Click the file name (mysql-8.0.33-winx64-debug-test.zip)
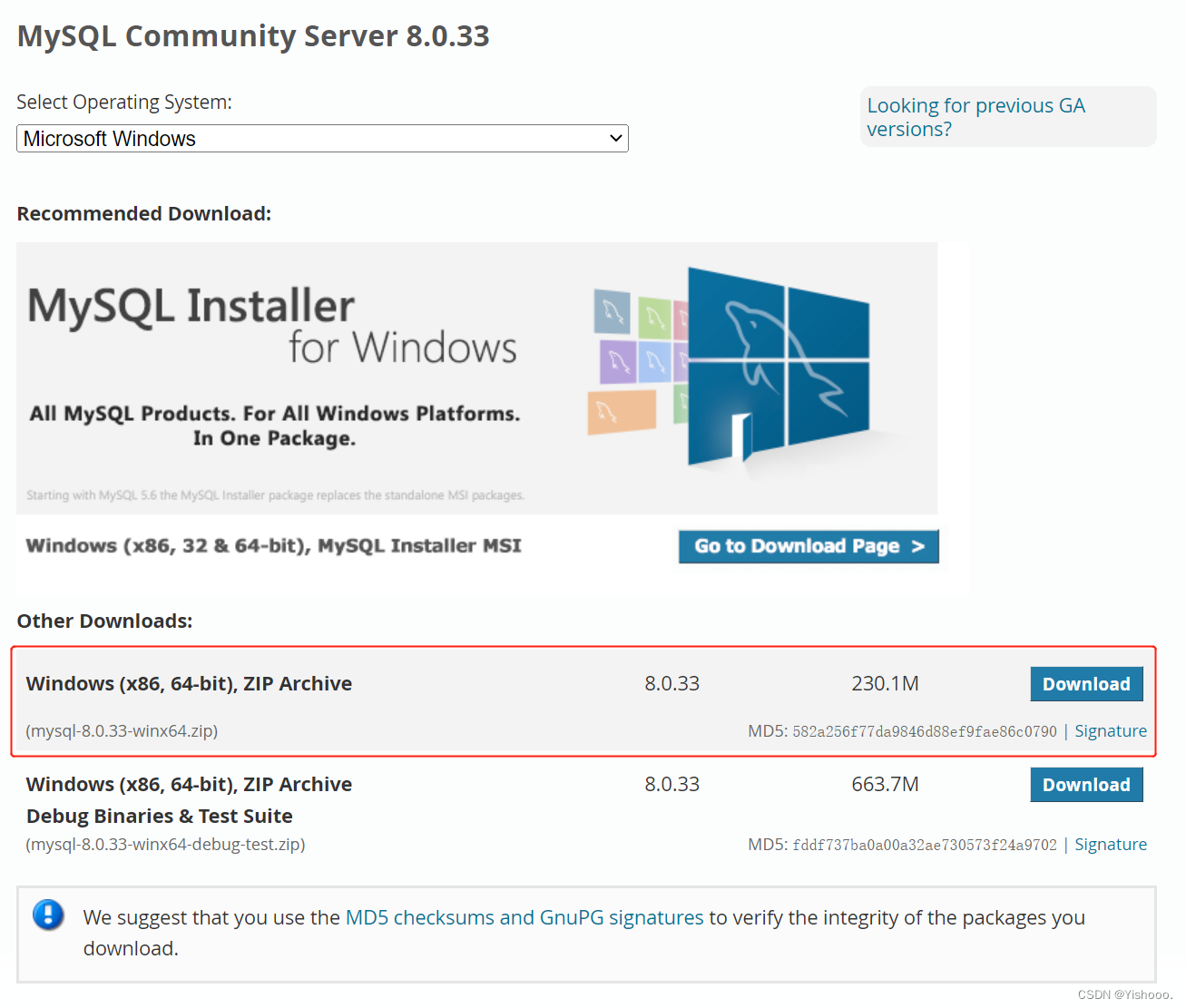The width and height of the screenshot is (1186, 1008). (165, 845)
